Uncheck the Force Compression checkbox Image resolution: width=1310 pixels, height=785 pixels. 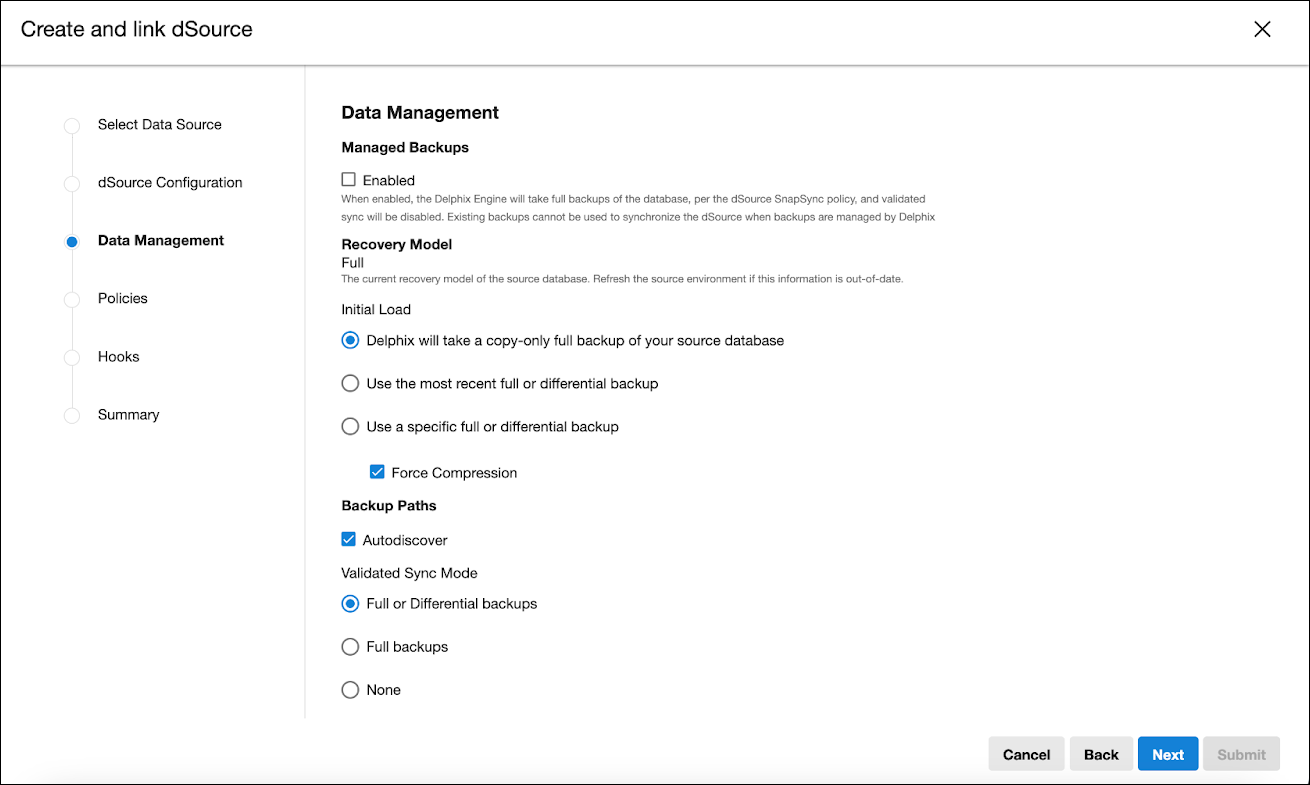point(377,472)
